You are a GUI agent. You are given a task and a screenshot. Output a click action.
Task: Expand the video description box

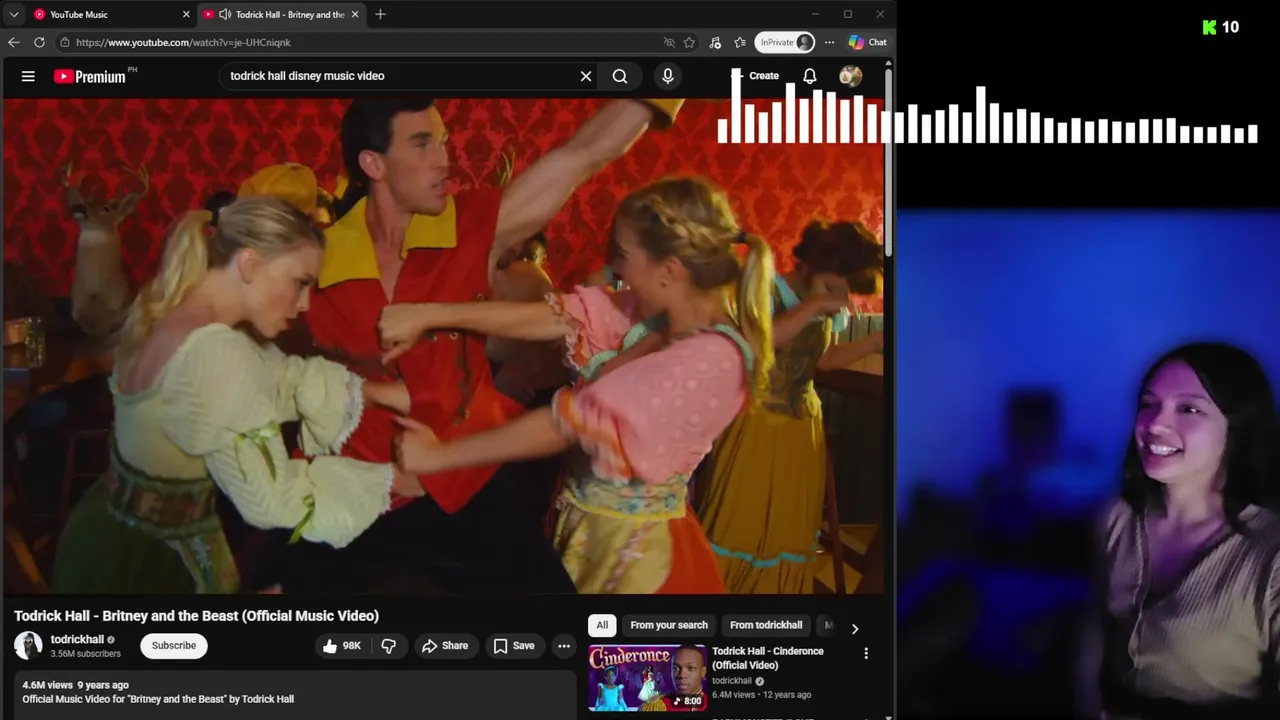(295, 695)
